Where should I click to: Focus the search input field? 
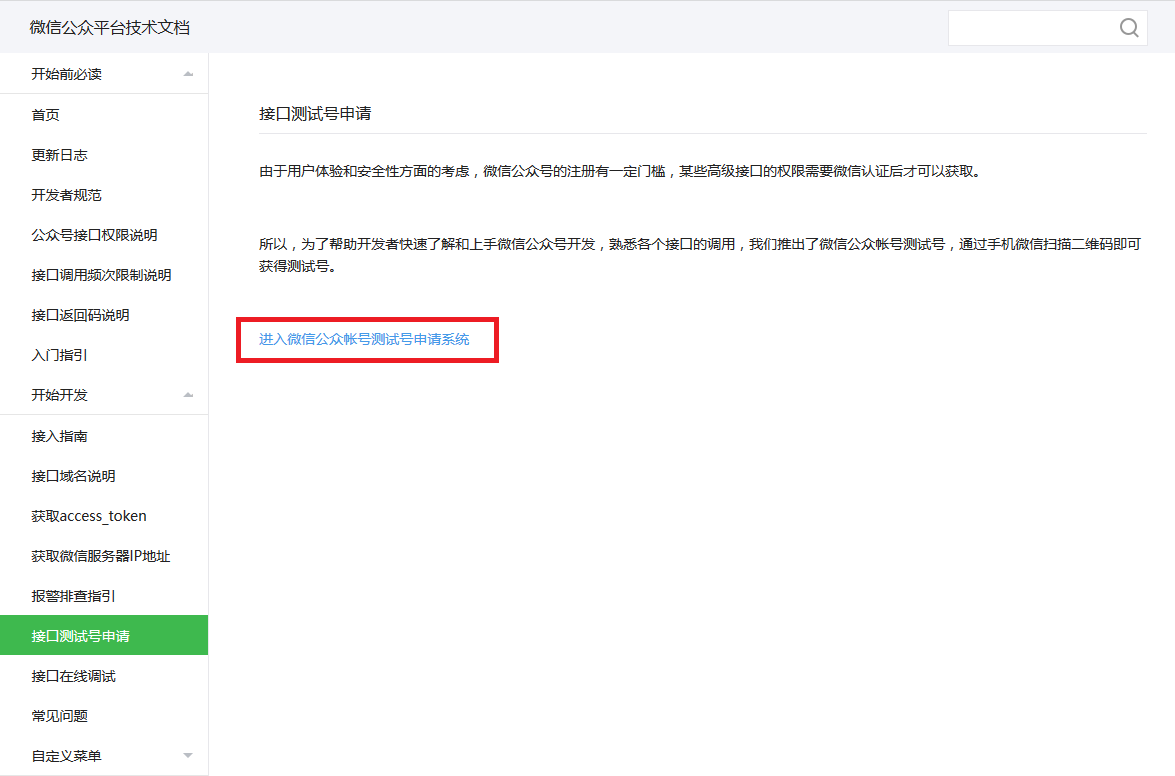pyautogui.click(x=1047, y=28)
